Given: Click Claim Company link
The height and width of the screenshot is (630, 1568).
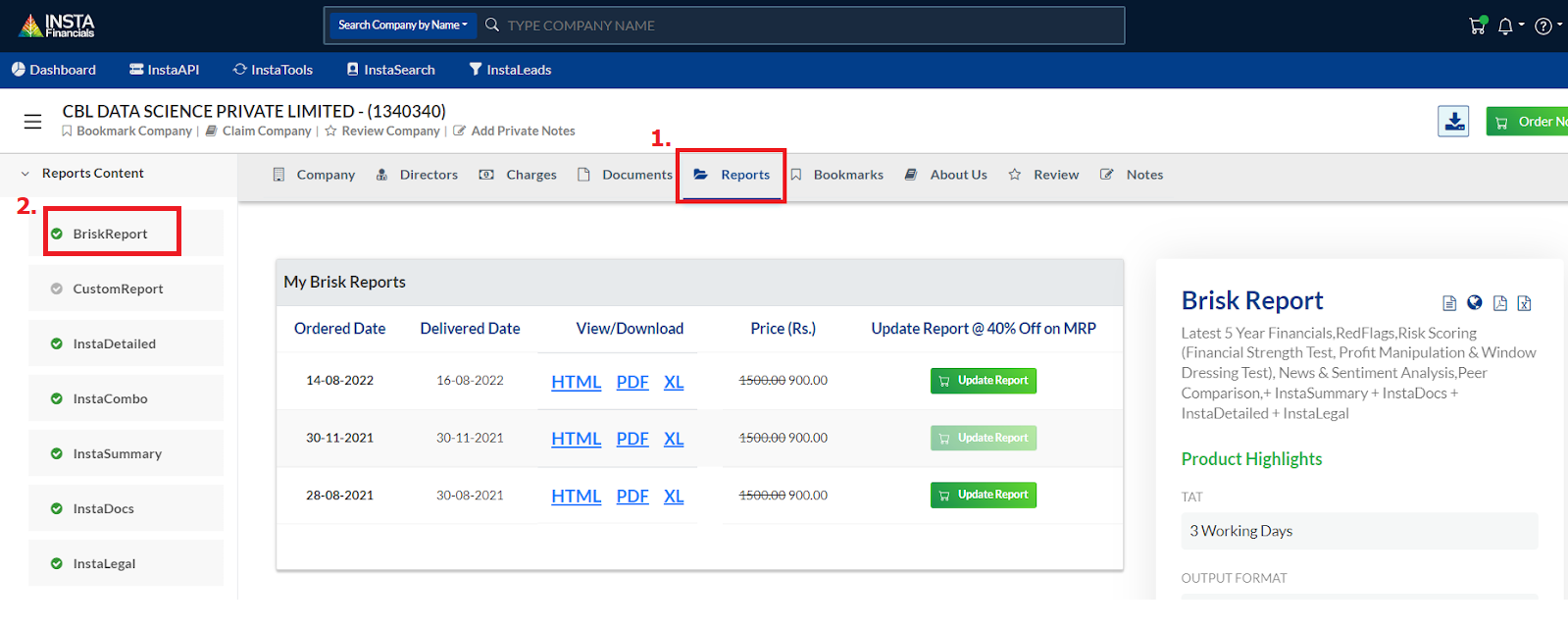Looking at the screenshot, I should coord(258,131).
